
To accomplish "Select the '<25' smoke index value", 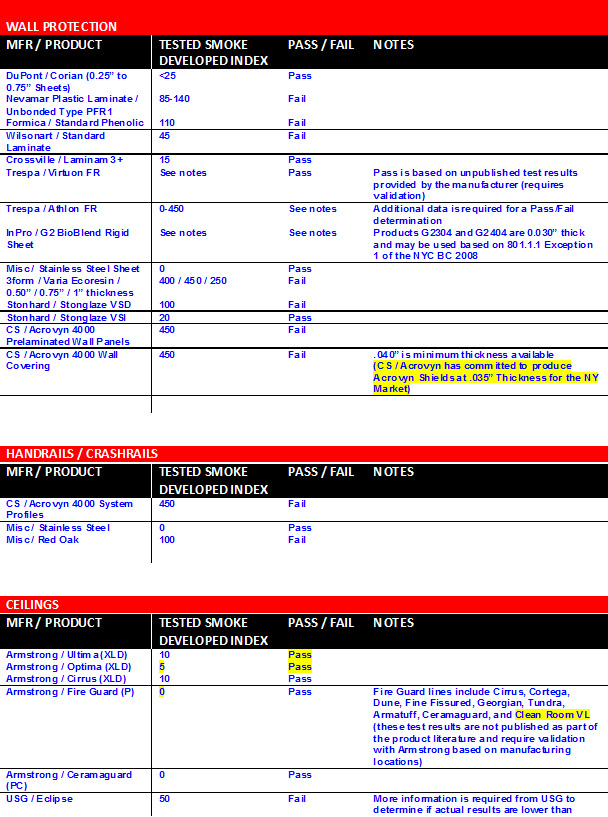I will pyautogui.click(x=167, y=76).
